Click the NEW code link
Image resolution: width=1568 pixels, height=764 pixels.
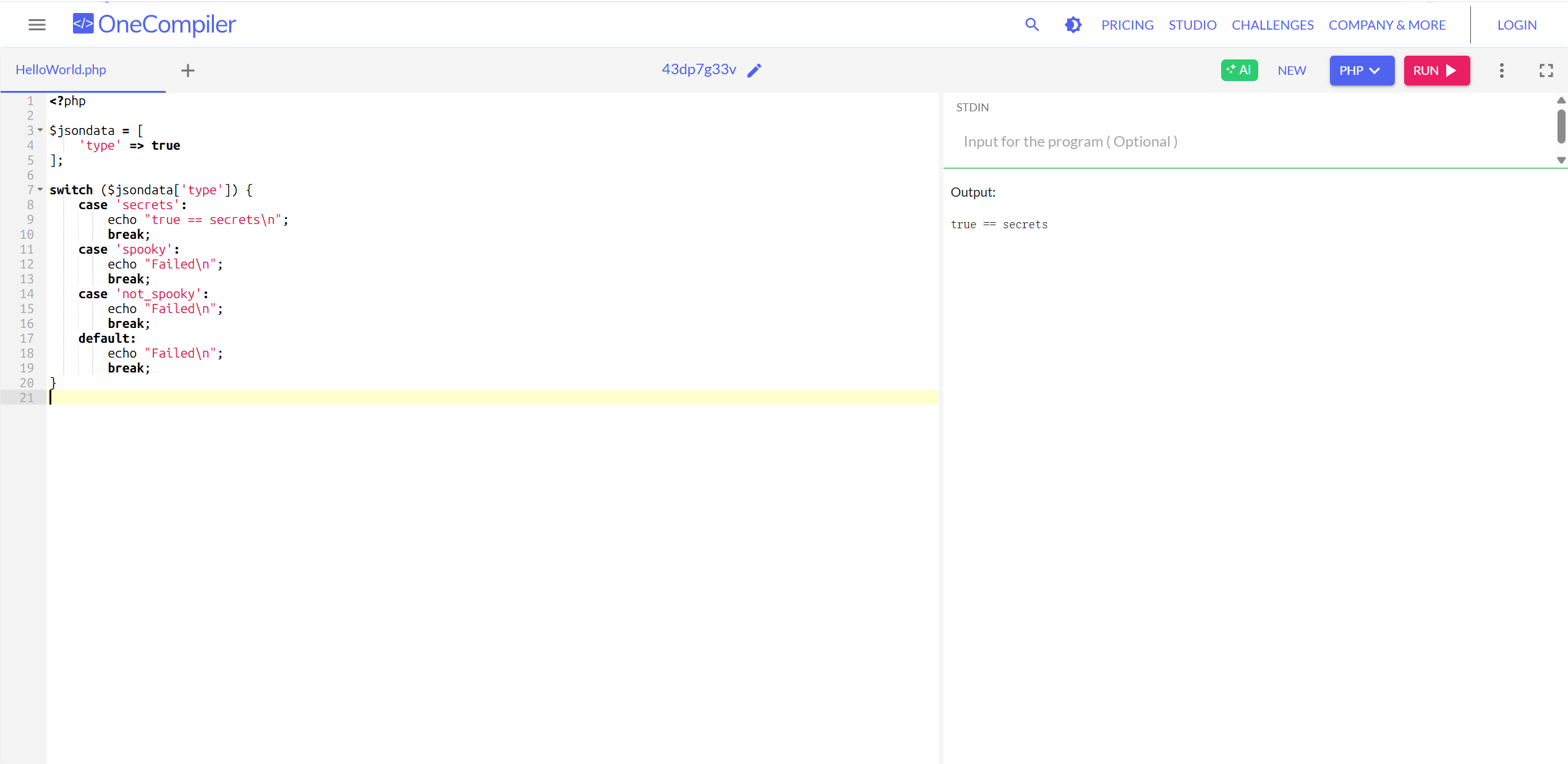(1292, 71)
